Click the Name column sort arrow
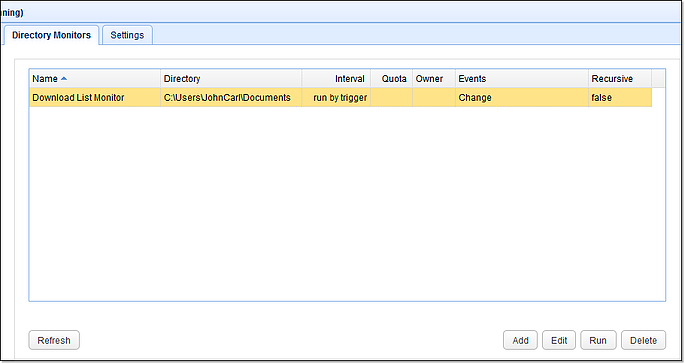This screenshot has width=685, height=364. (64, 79)
